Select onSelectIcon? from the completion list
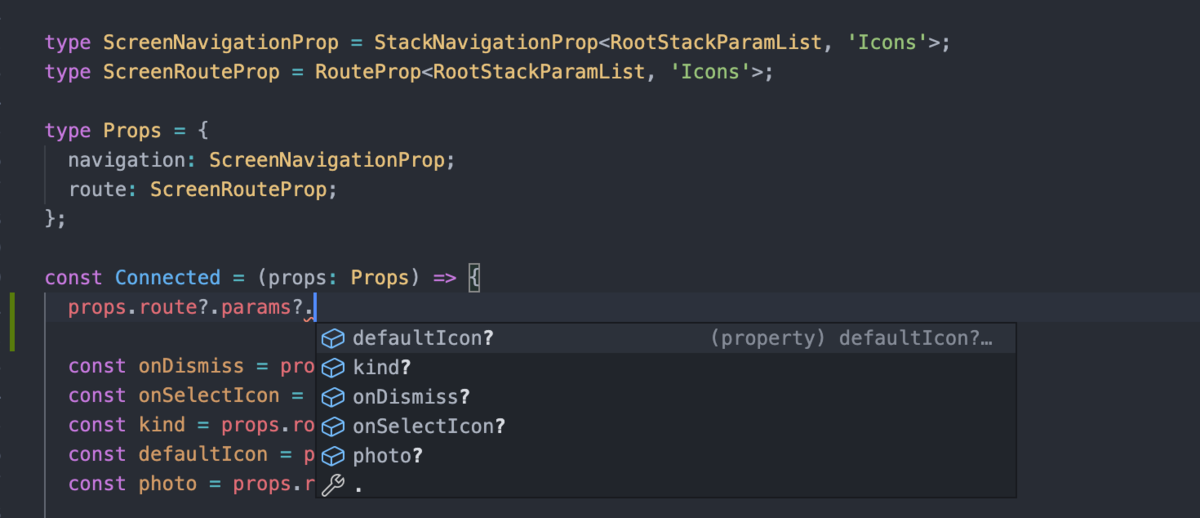 coord(666,426)
